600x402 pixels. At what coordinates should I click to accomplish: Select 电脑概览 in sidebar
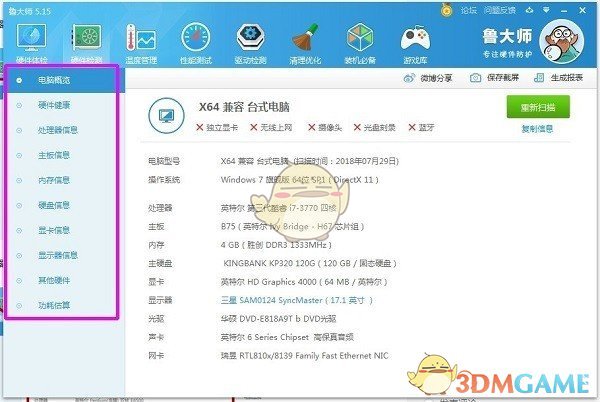[62, 80]
